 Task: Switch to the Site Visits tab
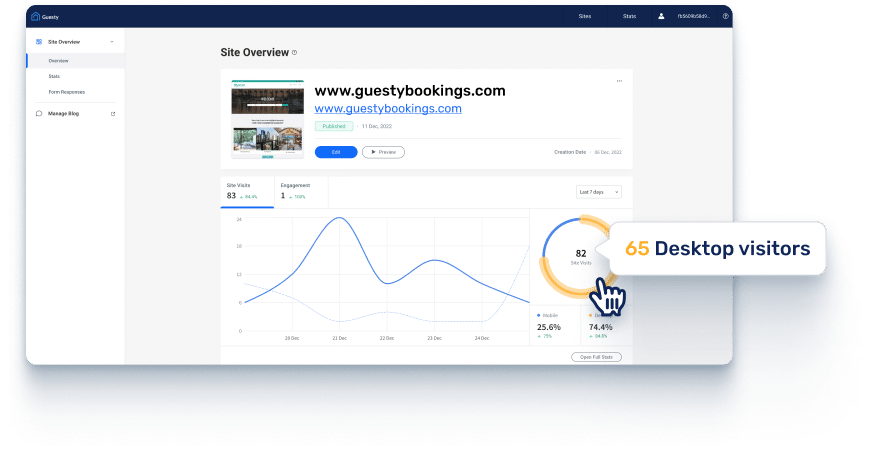pos(247,192)
